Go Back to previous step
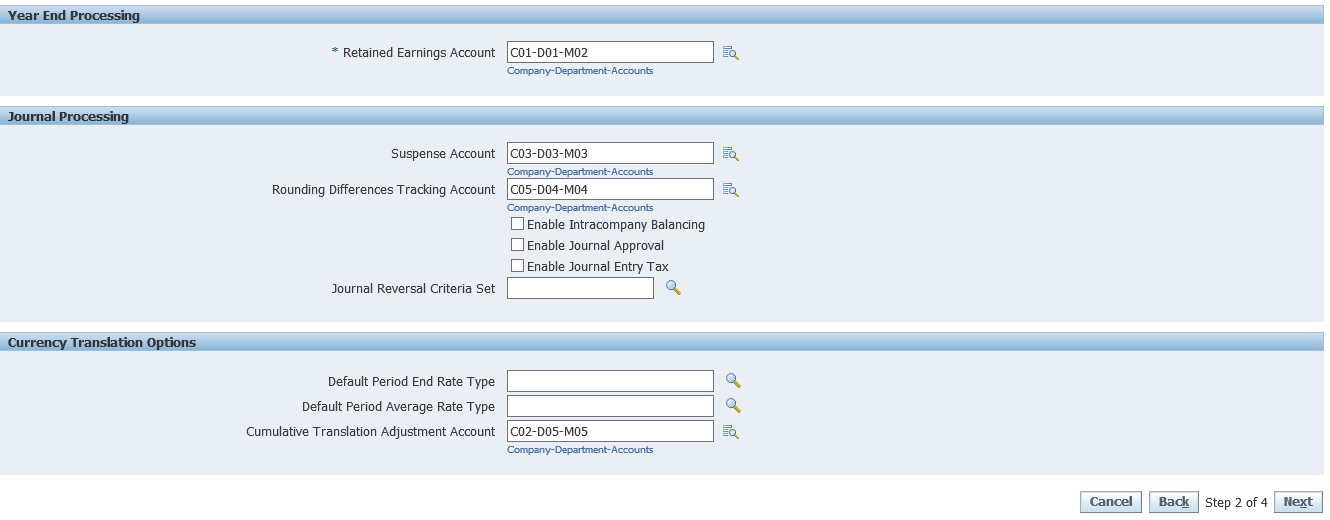Image resolution: width=1330 pixels, height=520 pixels. (x=1173, y=502)
